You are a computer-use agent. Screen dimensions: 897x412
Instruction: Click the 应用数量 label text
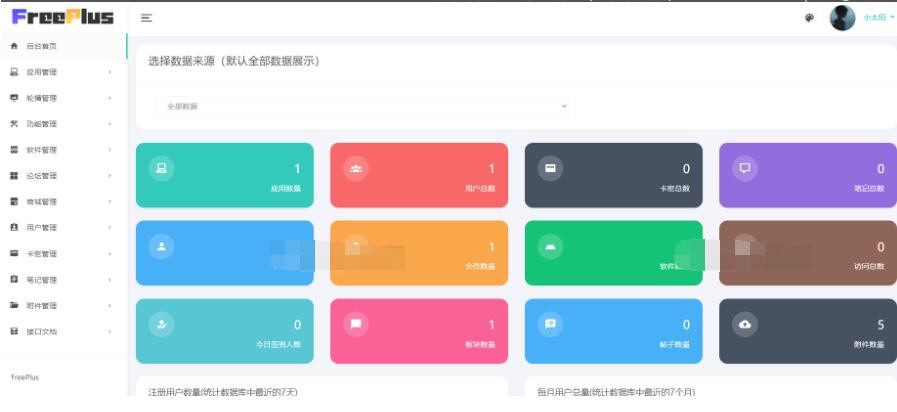285,188
